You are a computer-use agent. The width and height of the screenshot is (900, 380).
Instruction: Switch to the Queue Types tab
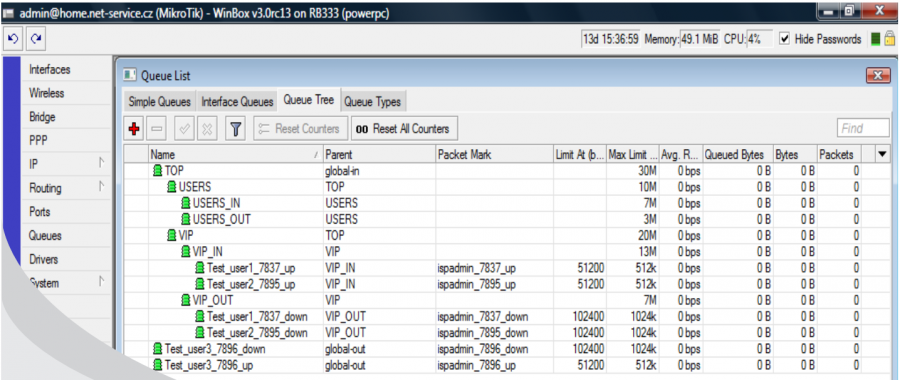(372, 102)
